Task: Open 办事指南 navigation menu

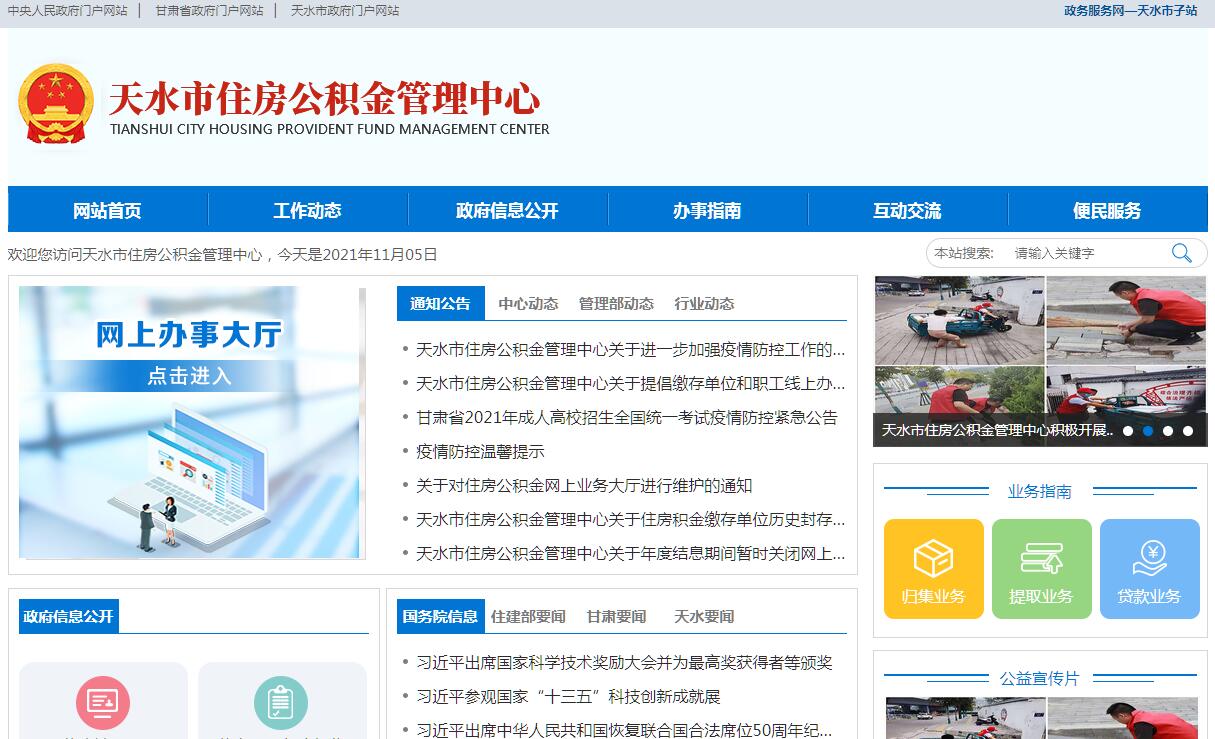Action: click(707, 211)
